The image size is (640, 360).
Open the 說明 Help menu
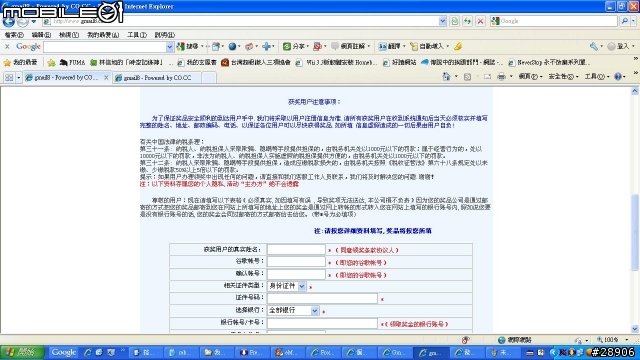click(164, 35)
